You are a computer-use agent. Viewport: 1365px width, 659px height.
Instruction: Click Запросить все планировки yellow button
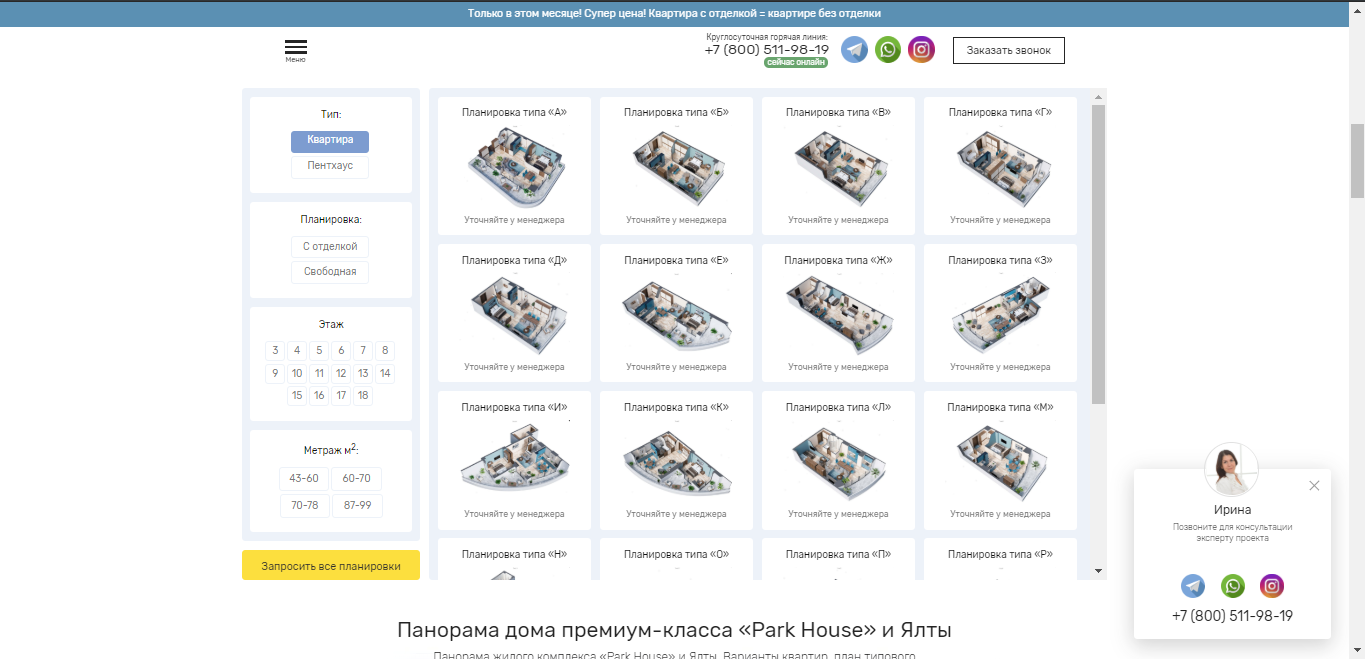[x=331, y=565]
